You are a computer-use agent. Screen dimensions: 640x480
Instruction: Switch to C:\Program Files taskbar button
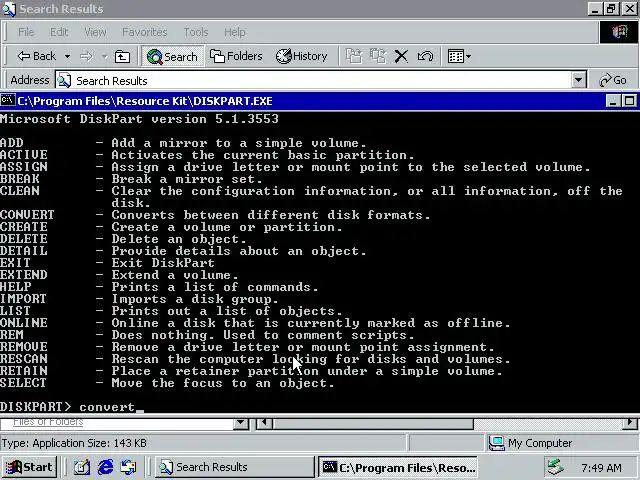pyautogui.click(x=398, y=467)
